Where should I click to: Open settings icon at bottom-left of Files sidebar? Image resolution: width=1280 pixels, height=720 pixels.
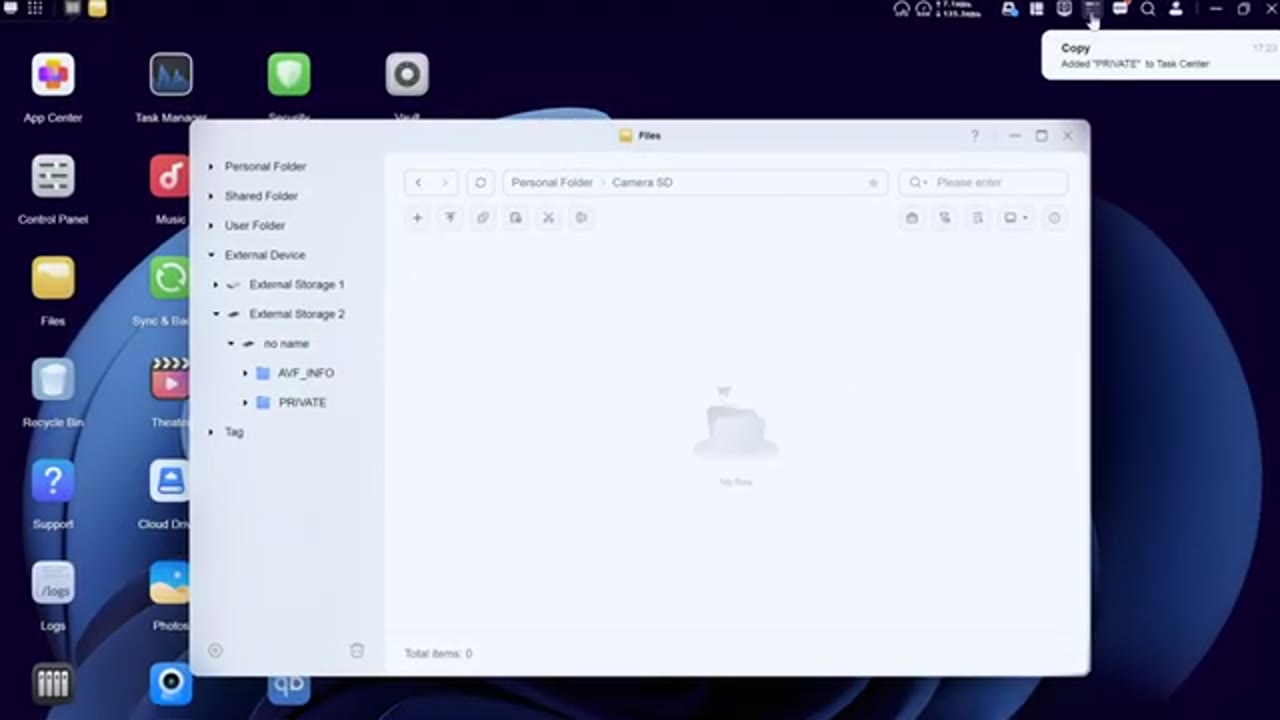tap(215, 651)
